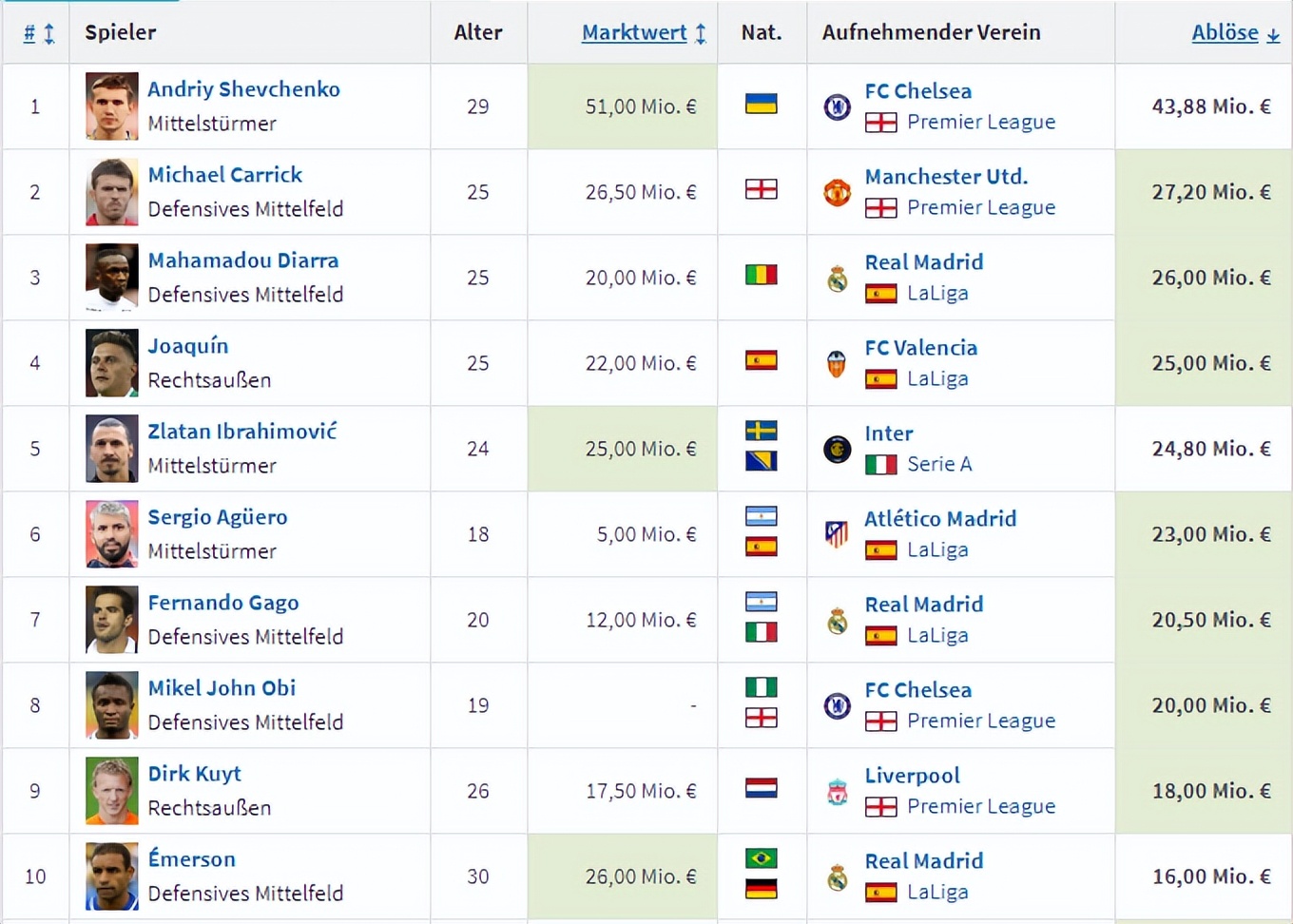Click the Atlético Madrid club crest
1293x924 pixels.
[837, 534]
